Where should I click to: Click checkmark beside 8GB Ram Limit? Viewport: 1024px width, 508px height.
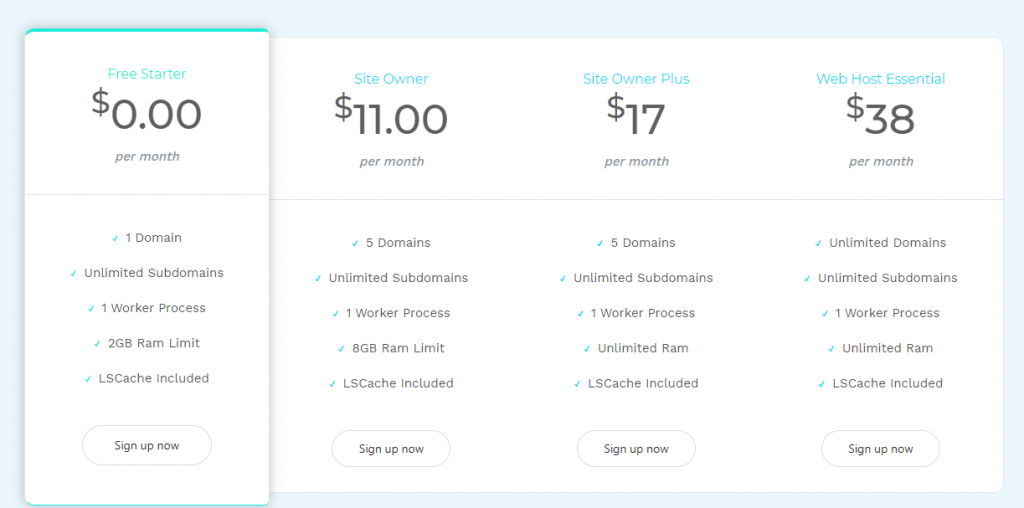pyautogui.click(x=342, y=349)
